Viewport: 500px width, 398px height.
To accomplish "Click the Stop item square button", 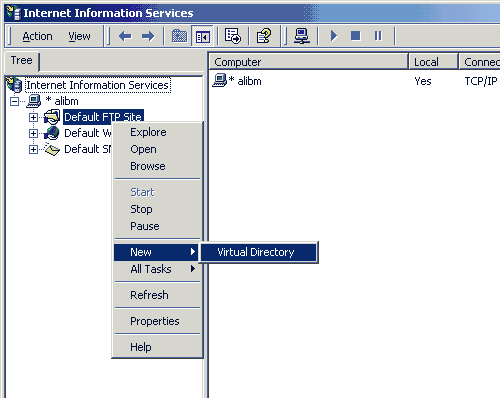I will 356,35.
